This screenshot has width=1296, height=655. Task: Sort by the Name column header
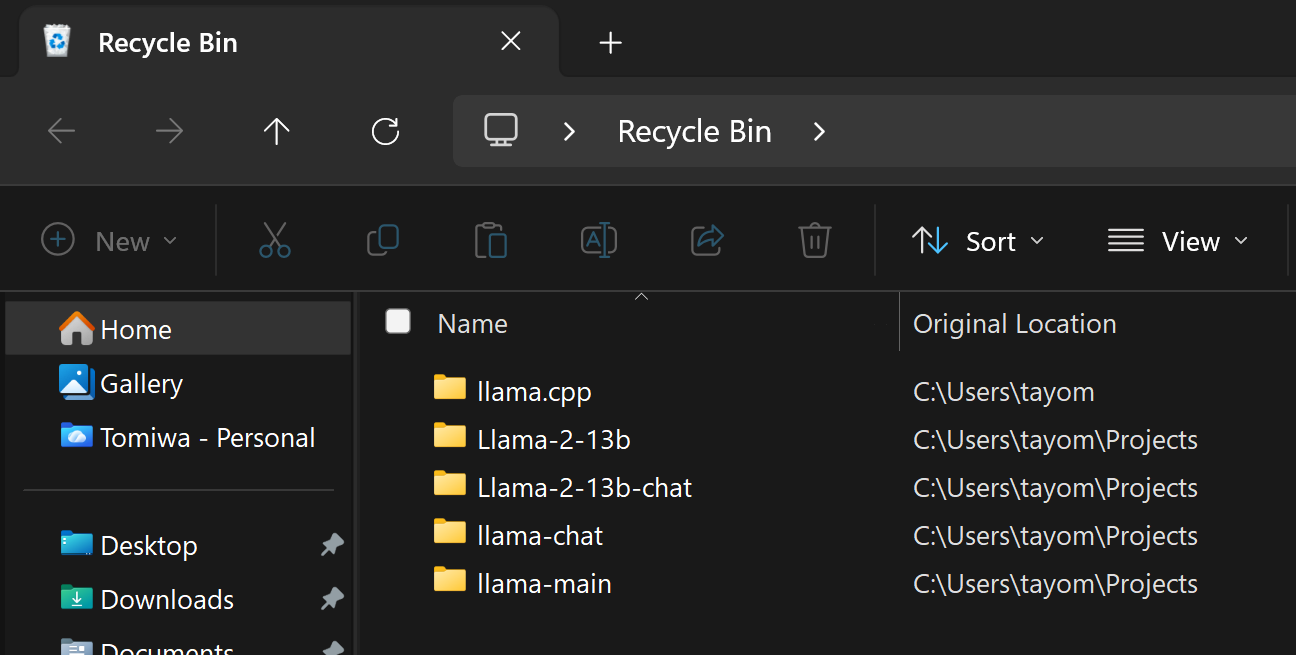[473, 324]
